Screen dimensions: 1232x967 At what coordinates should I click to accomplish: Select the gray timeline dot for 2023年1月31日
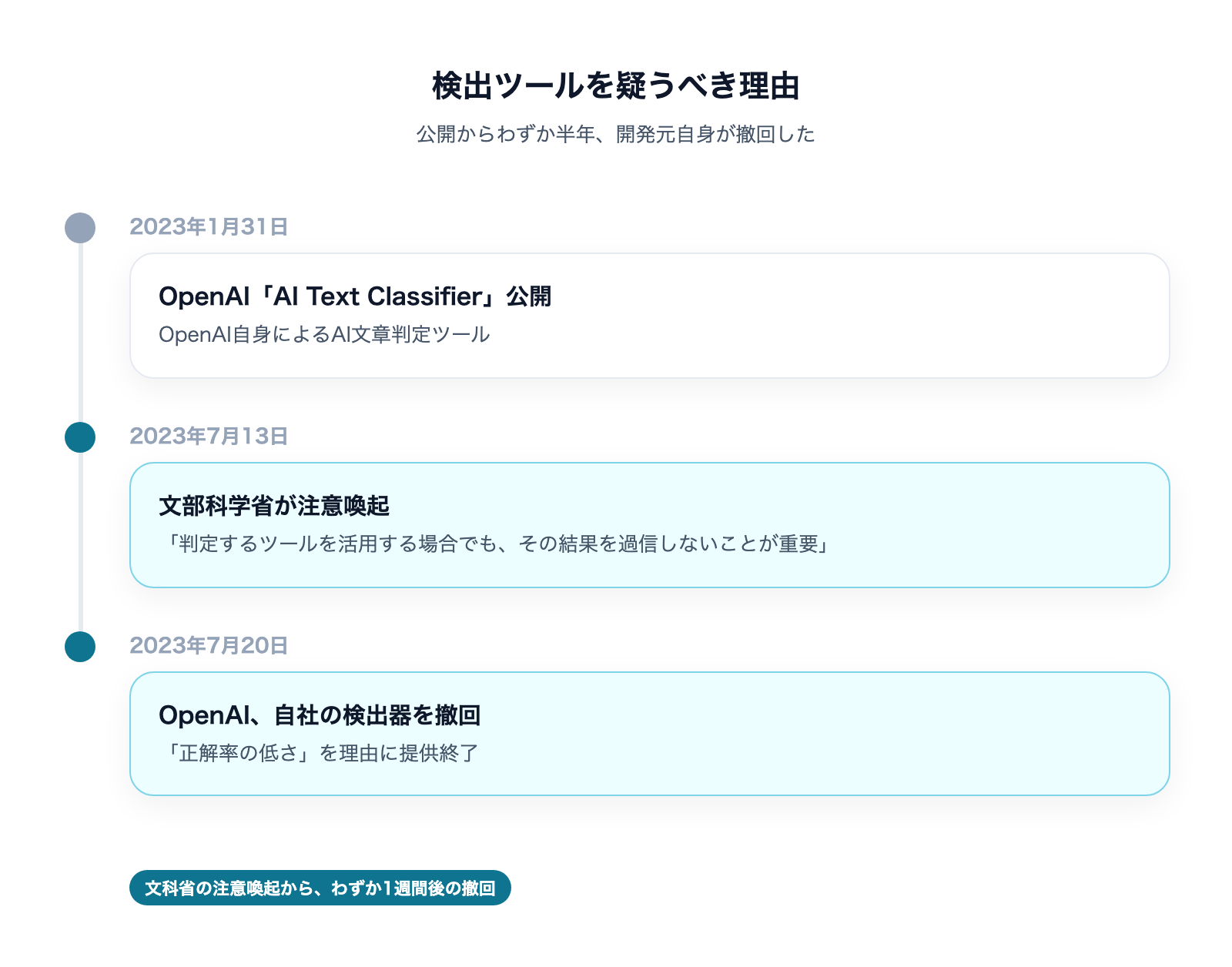80,228
